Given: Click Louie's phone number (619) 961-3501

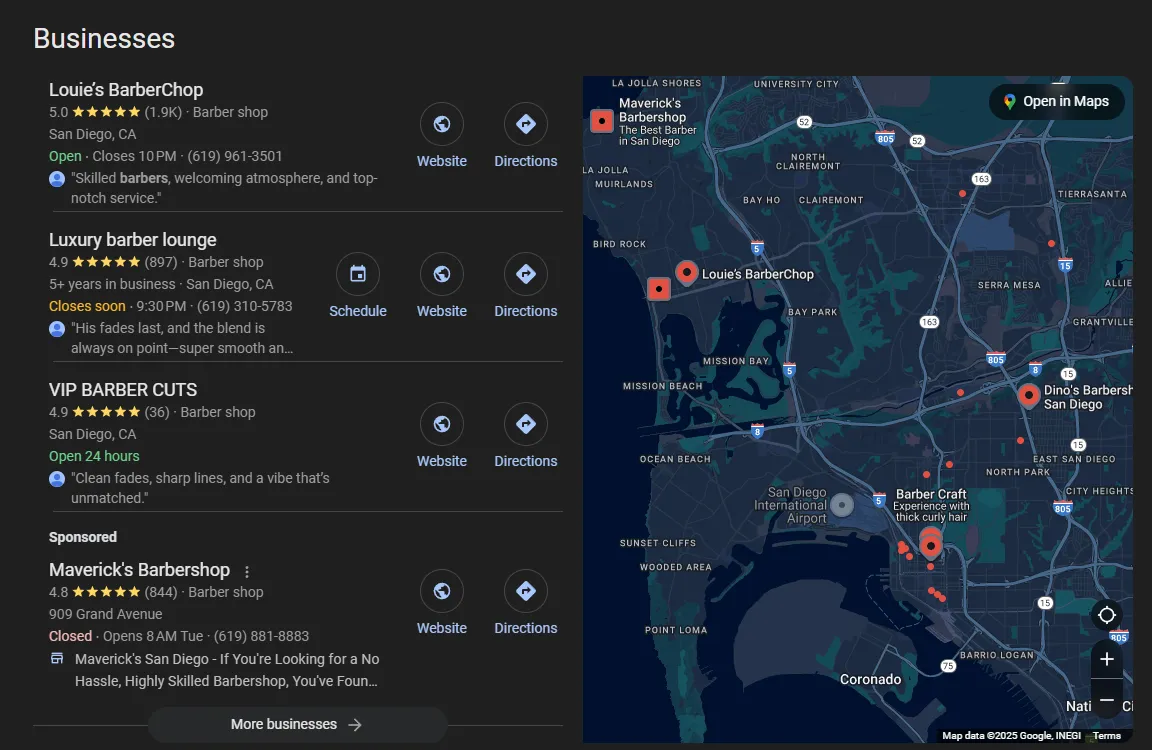Looking at the screenshot, I should coord(234,156).
